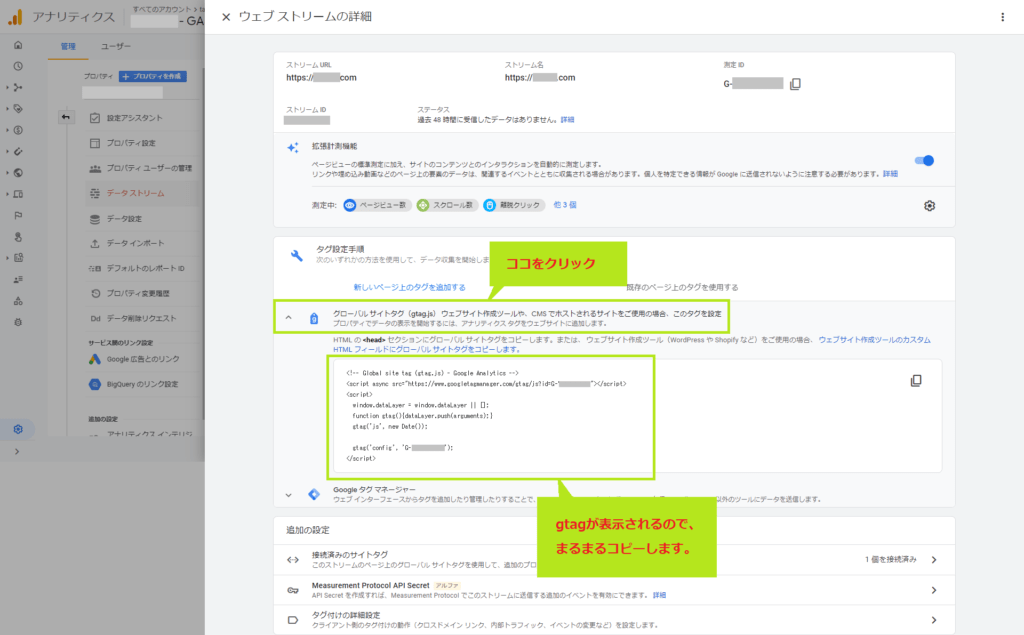
Task: Click the gtag('js', new Date()); code line
Action: [x=390, y=427]
